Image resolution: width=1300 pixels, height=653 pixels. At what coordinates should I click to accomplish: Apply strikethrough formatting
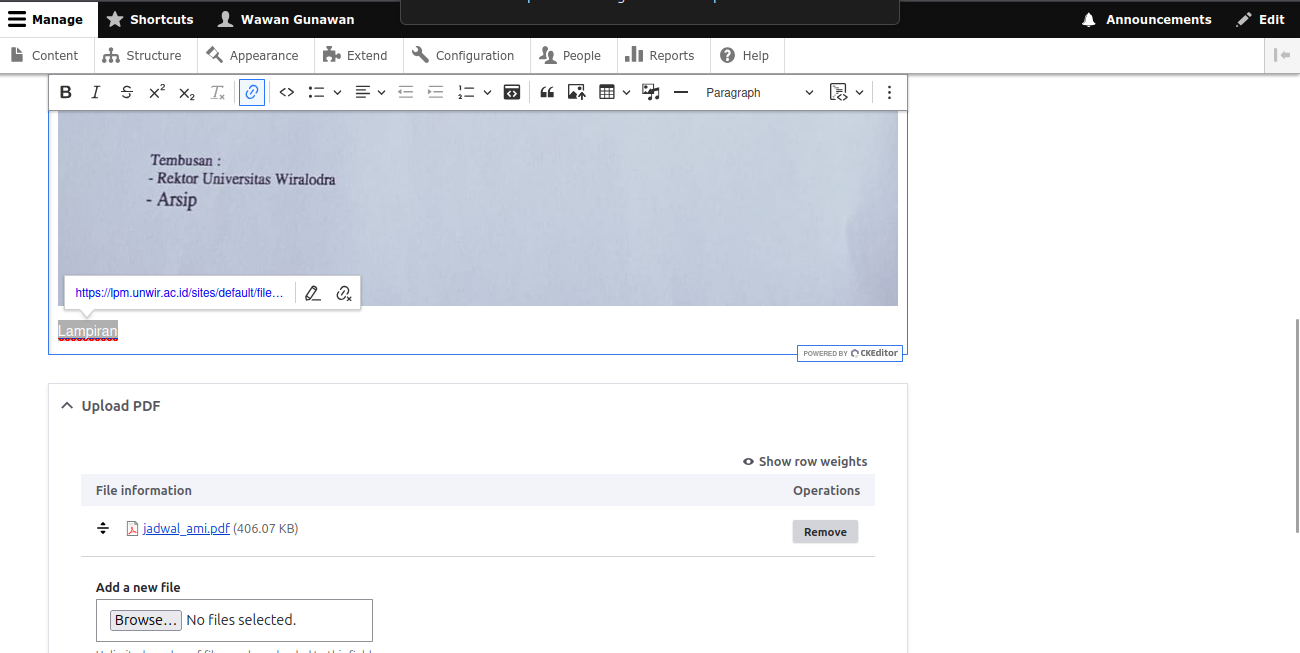click(x=126, y=93)
